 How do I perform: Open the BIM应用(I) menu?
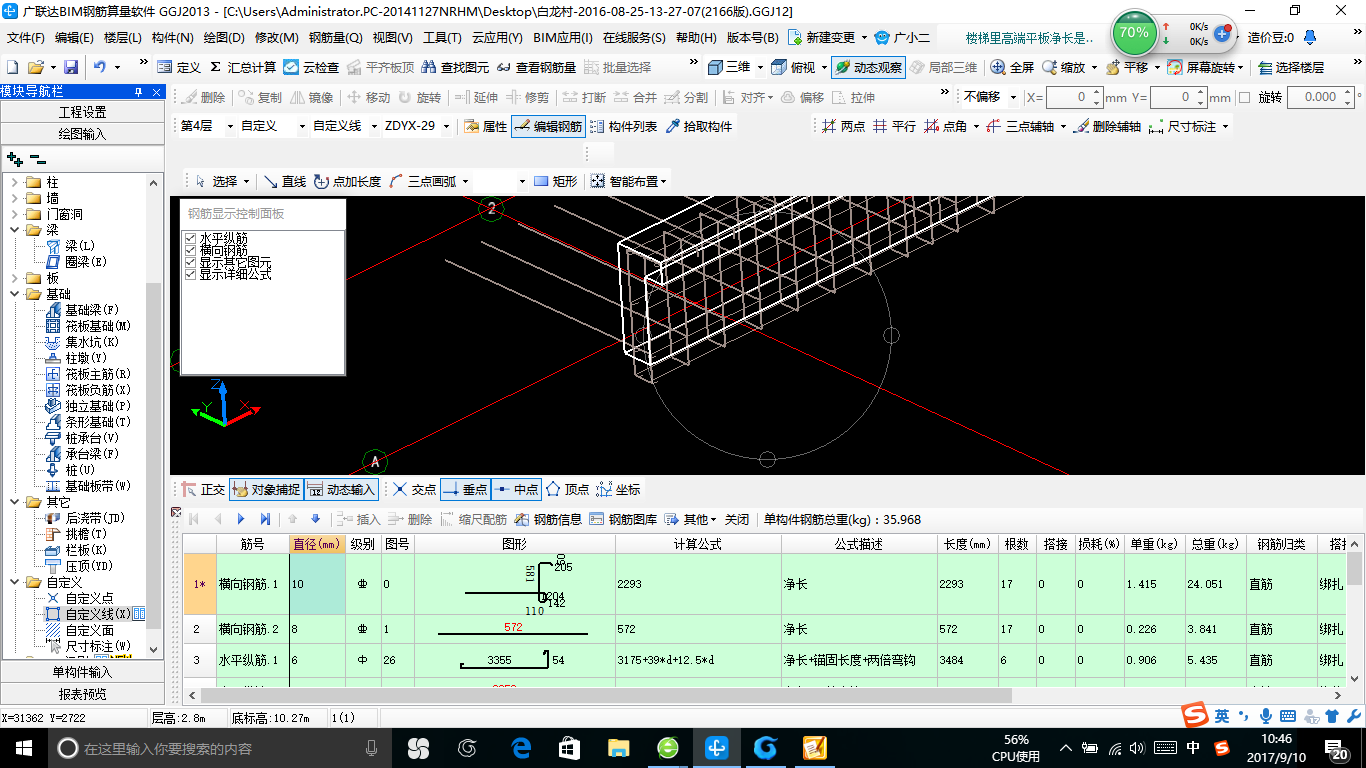click(563, 38)
